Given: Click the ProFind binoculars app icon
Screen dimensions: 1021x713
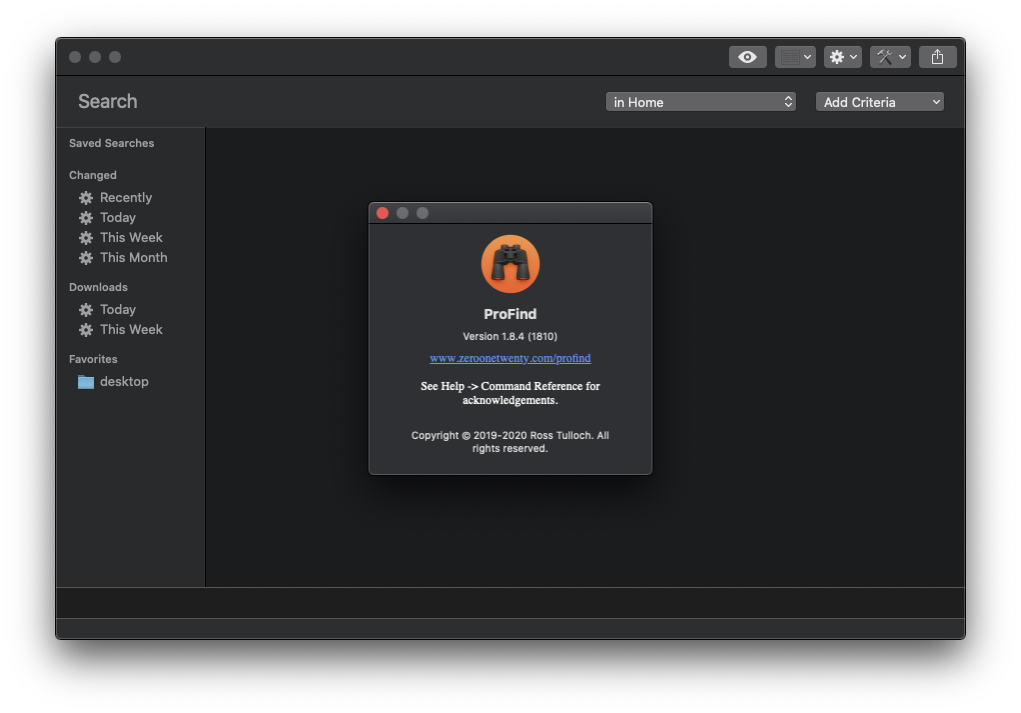Looking at the screenshot, I should (510, 264).
